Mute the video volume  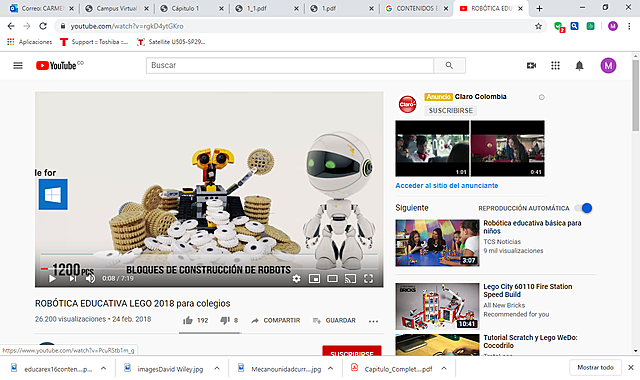(90, 278)
